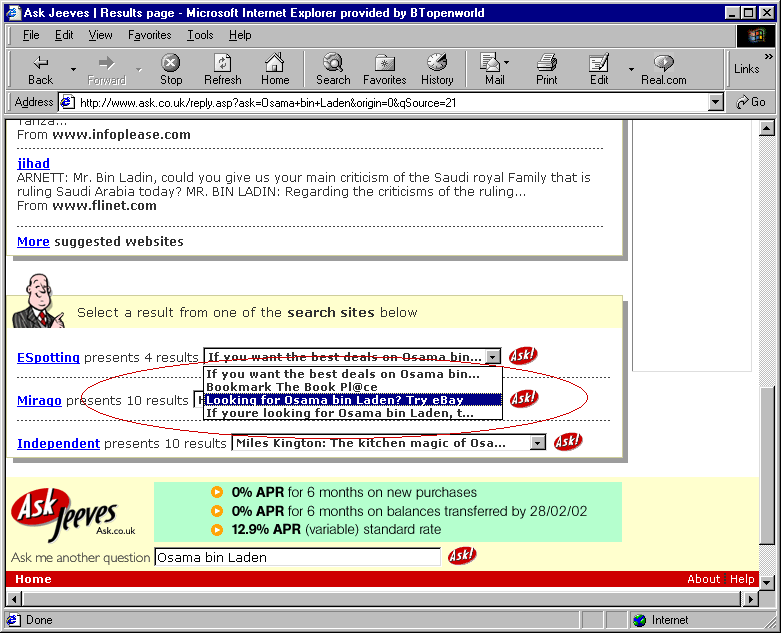
Task: Click the IE icon in the title bar
Action: (x=13, y=12)
